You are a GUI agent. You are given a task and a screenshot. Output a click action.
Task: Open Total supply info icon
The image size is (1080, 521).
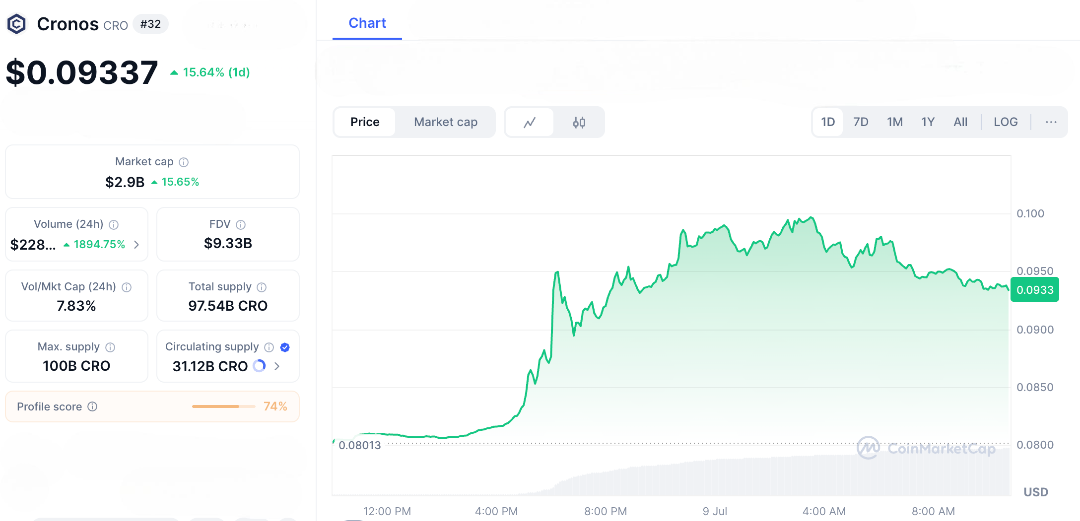tap(262, 287)
